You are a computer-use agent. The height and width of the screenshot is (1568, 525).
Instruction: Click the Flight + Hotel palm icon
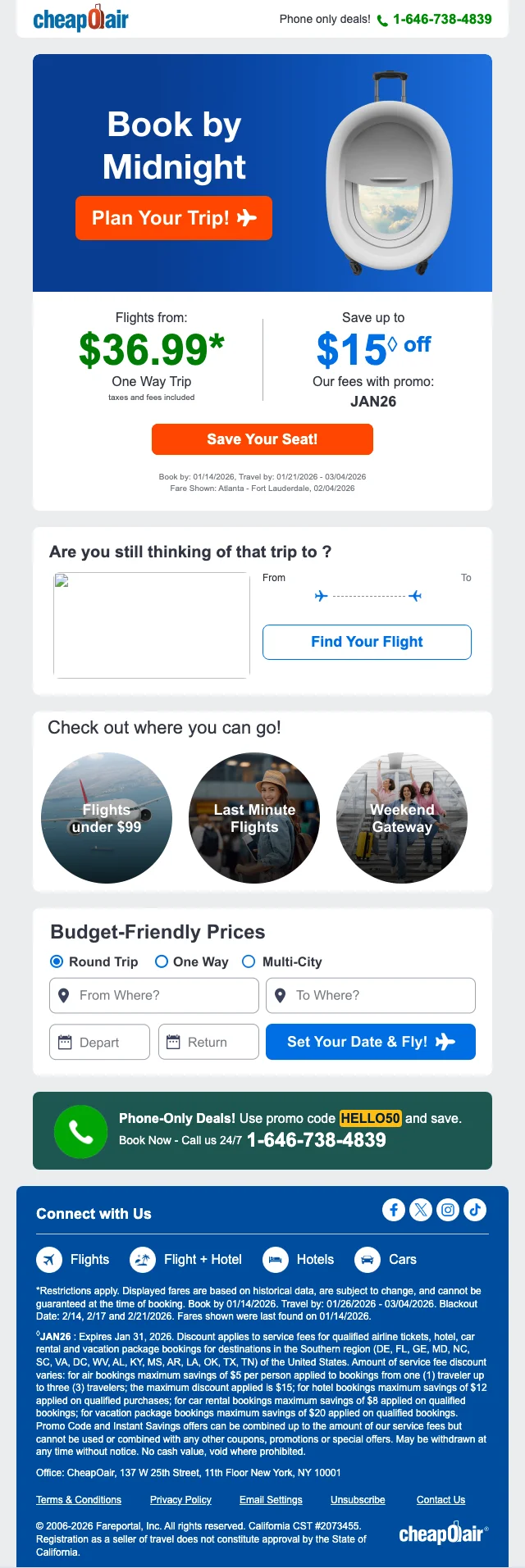pos(143,1260)
